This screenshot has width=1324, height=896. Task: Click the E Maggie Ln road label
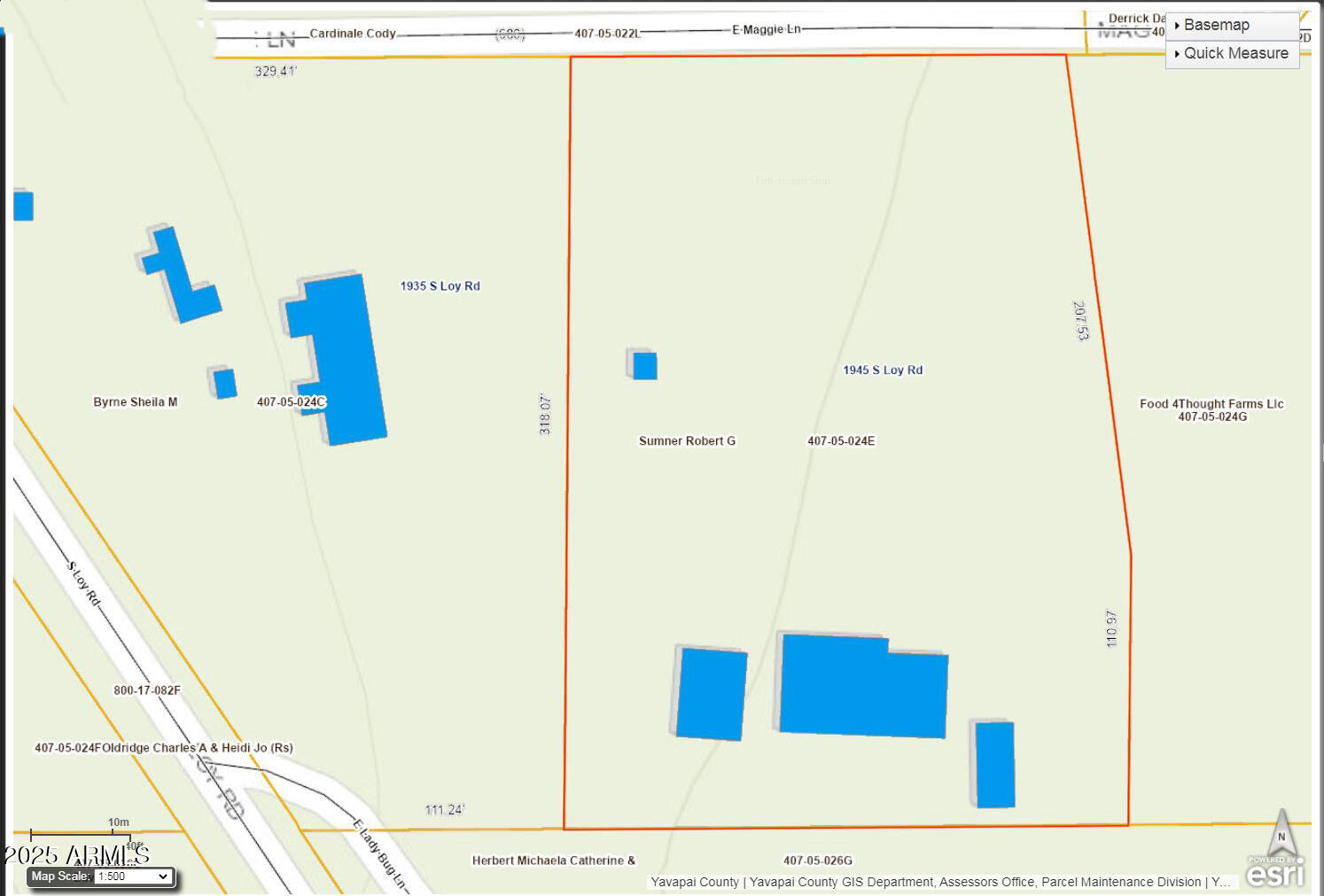[766, 28]
